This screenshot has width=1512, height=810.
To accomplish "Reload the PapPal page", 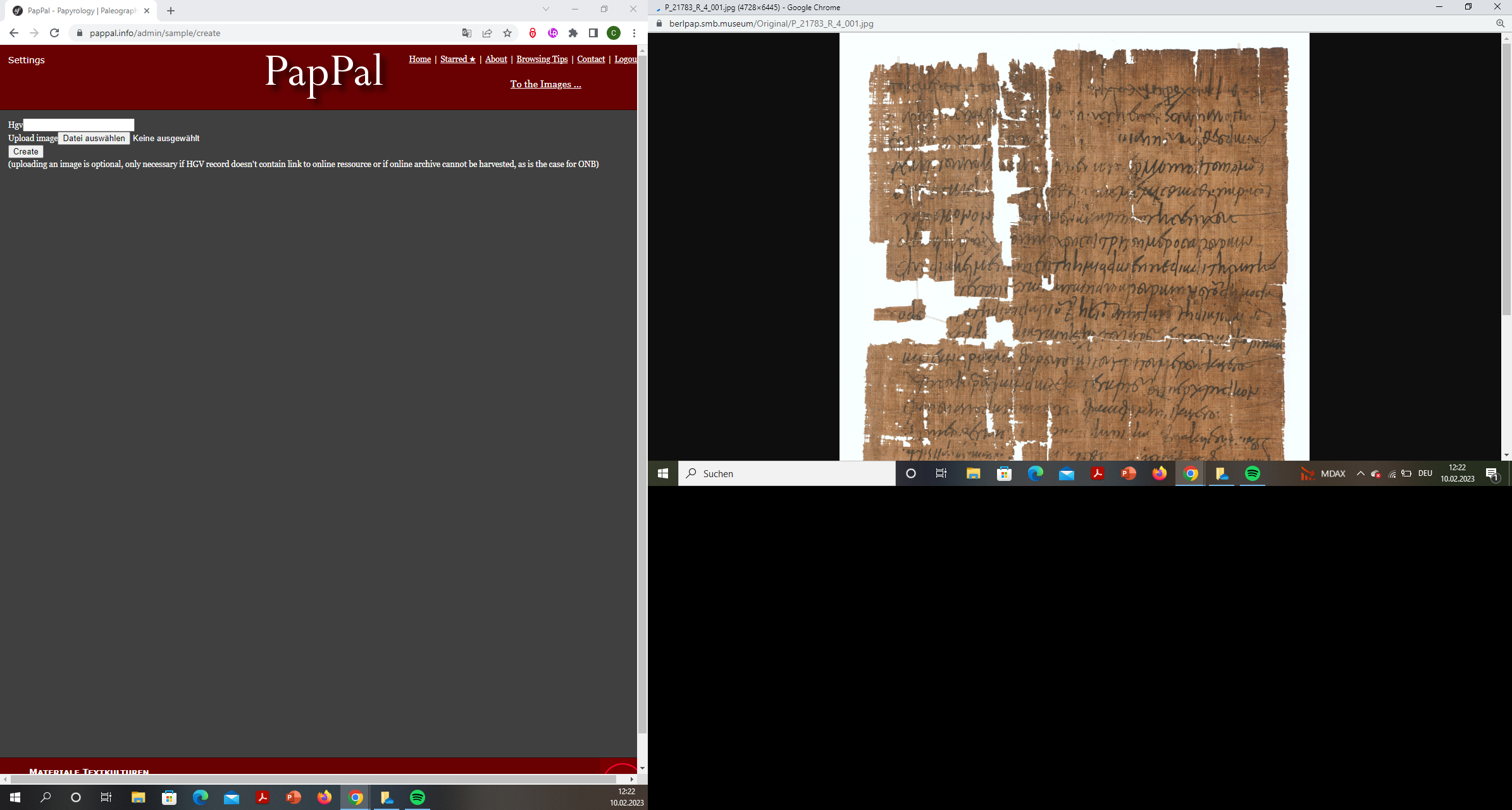I will click(54, 33).
